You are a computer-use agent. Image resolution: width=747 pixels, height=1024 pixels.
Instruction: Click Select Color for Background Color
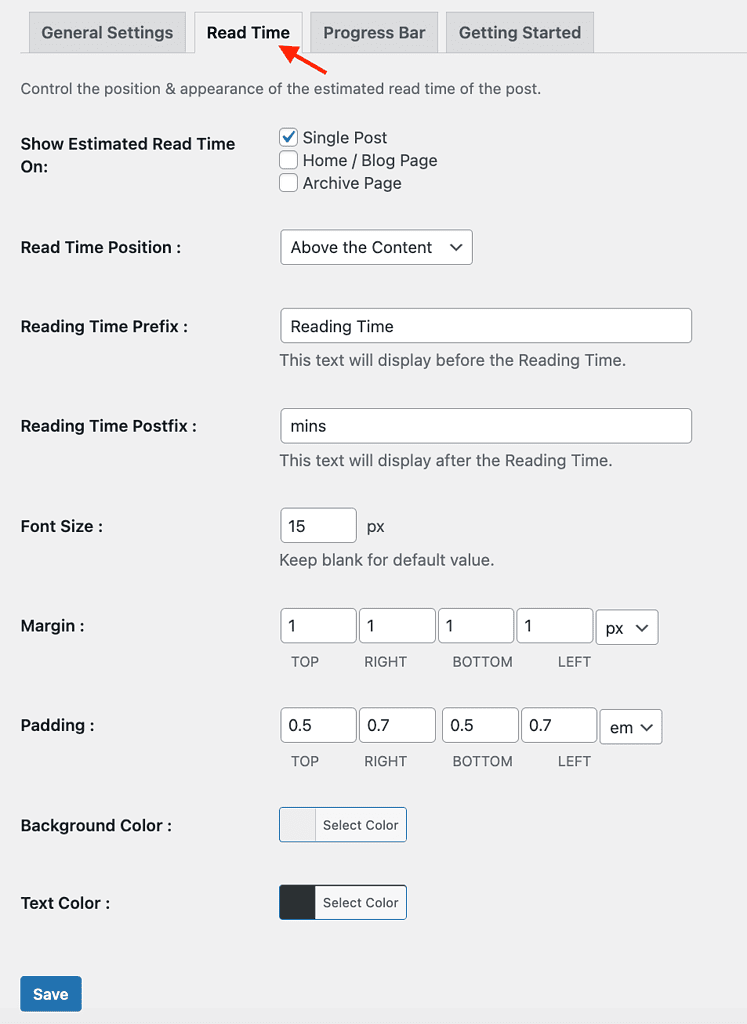click(x=360, y=824)
